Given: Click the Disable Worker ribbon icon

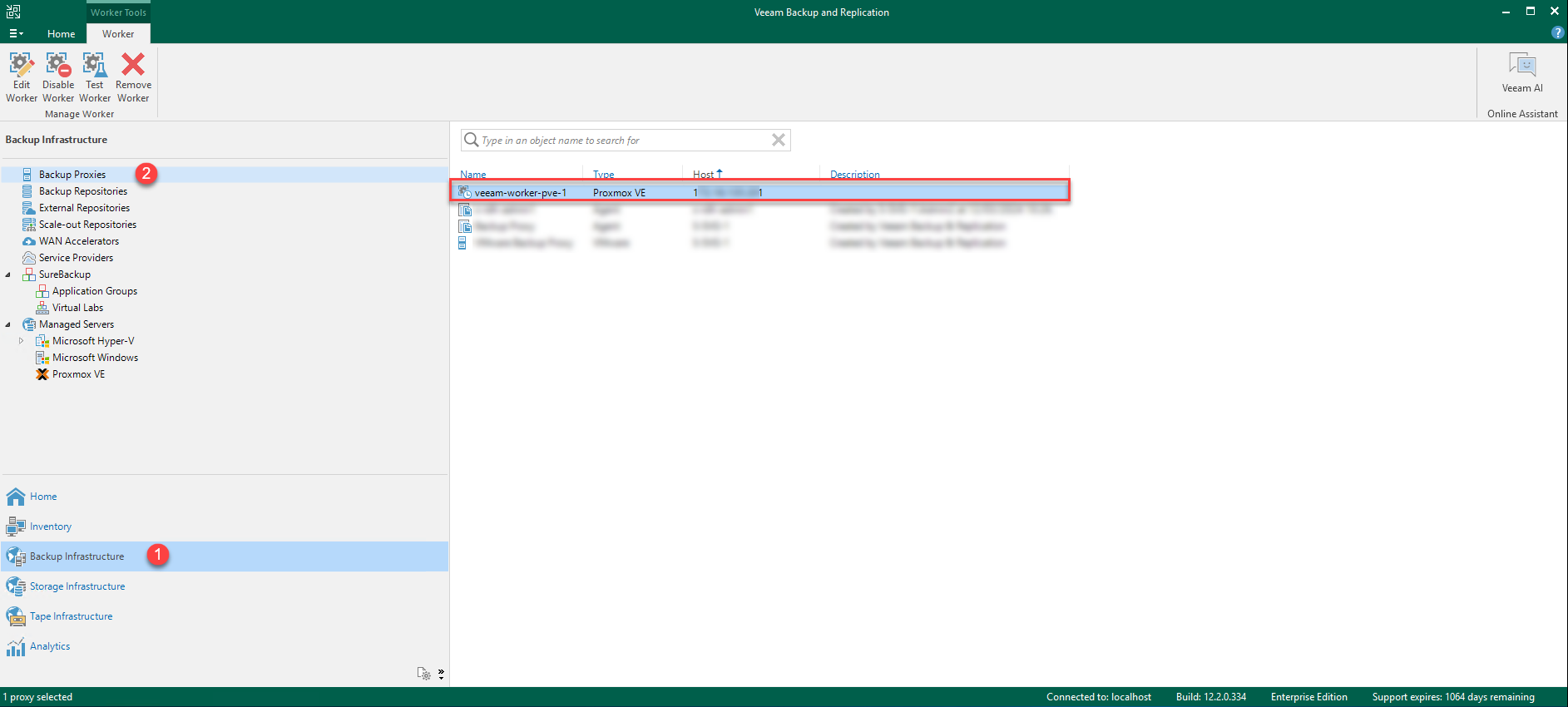Looking at the screenshot, I should (58, 65).
